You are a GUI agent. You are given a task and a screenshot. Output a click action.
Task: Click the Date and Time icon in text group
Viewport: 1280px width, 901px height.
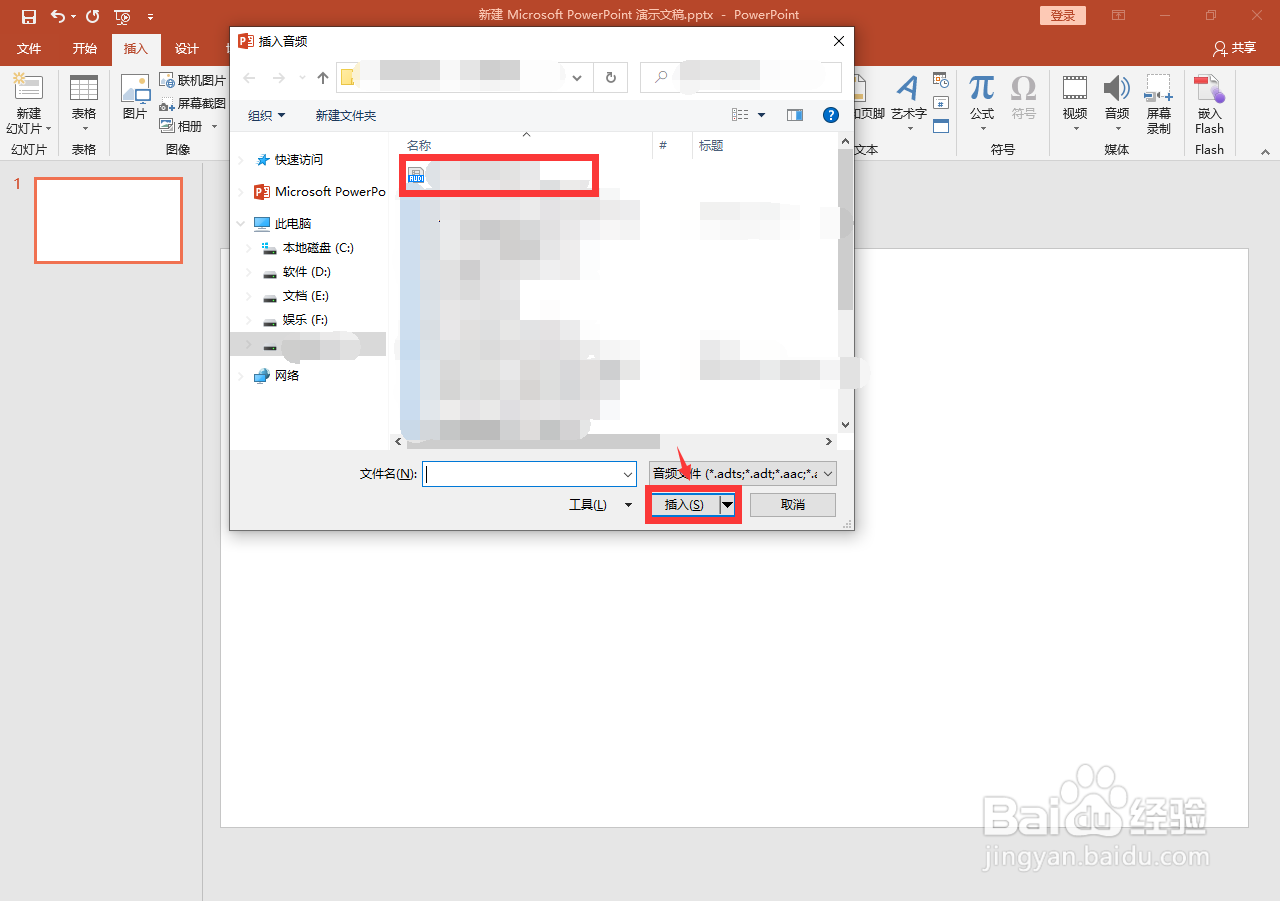(940, 80)
